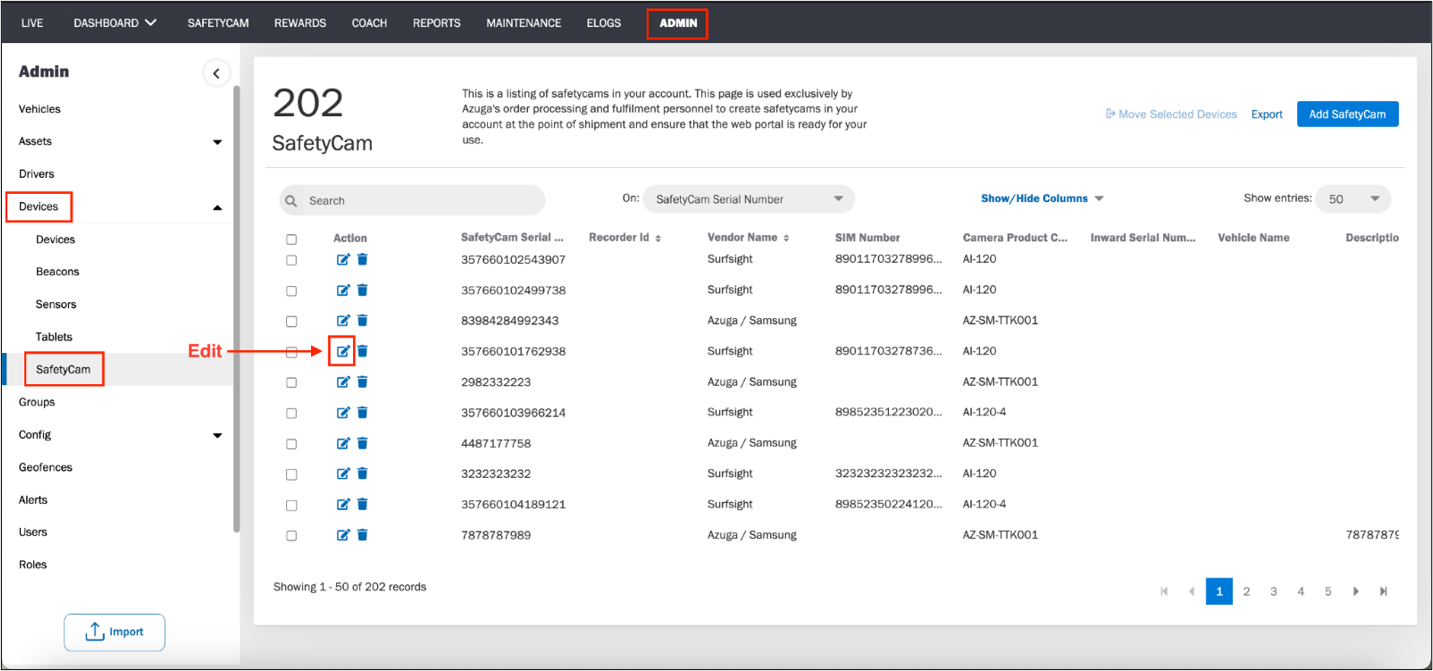Open the REWARDS tab
The height and width of the screenshot is (671, 1433).
point(300,23)
